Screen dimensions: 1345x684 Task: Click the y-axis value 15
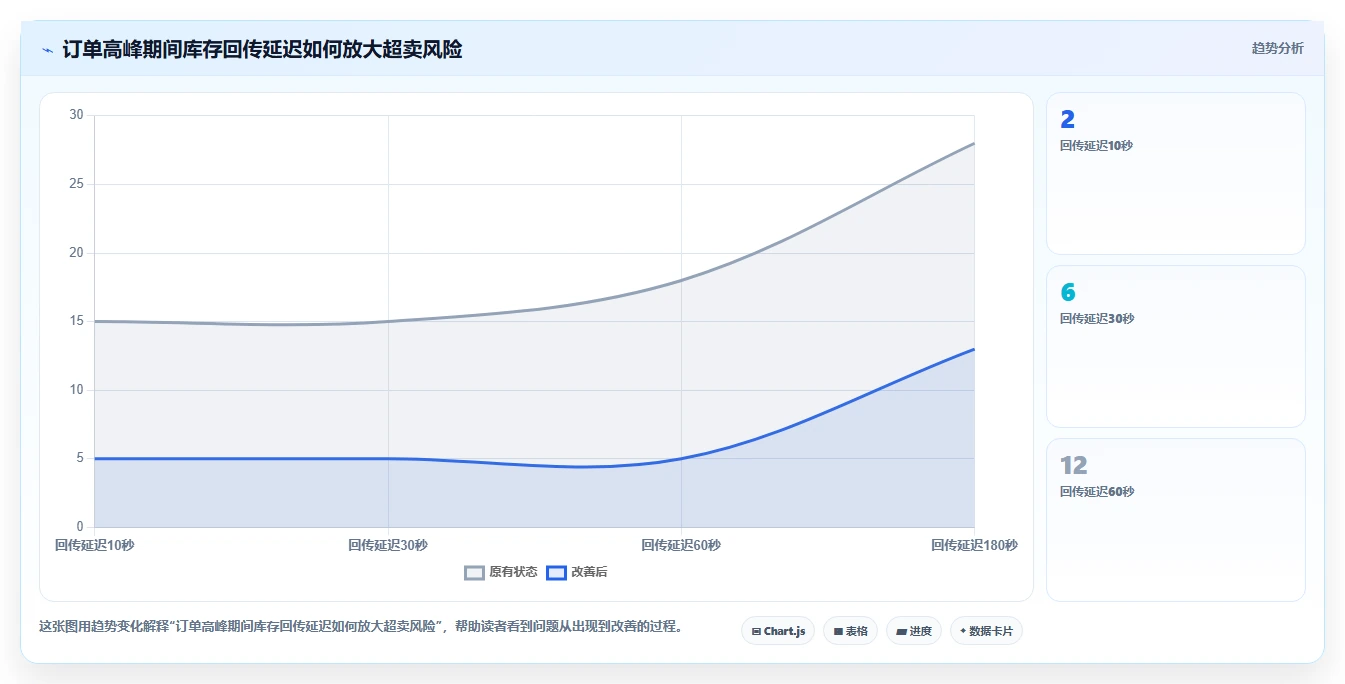[77, 321]
